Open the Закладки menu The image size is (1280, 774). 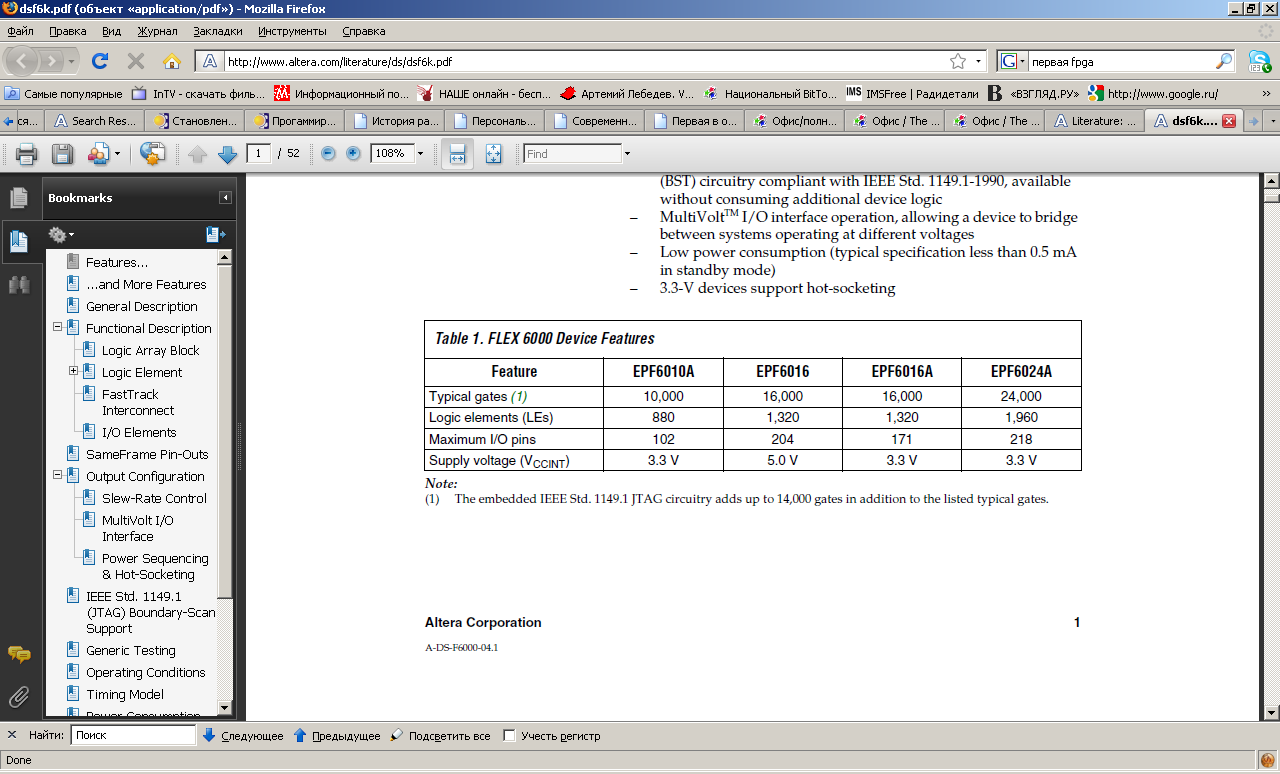[x=217, y=31]
